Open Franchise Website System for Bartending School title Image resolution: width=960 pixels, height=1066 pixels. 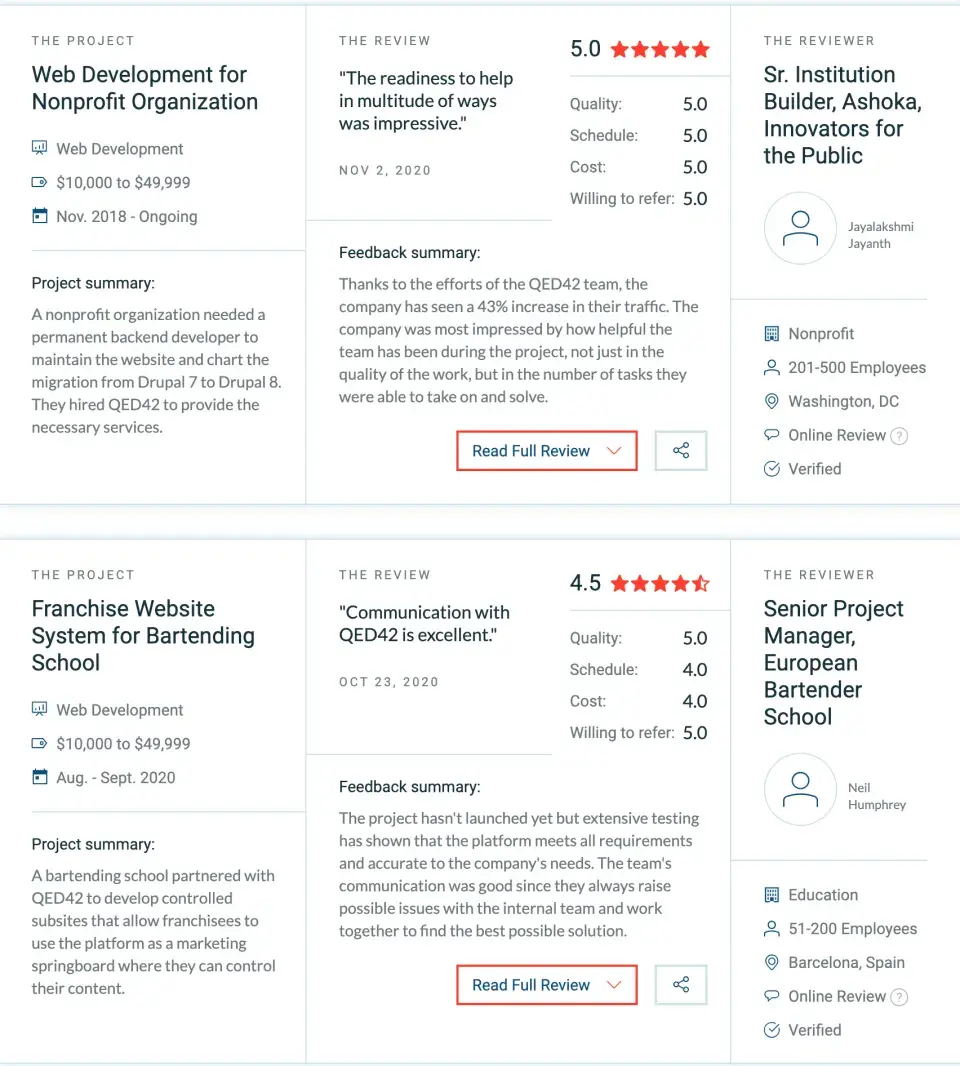point(143,635)
